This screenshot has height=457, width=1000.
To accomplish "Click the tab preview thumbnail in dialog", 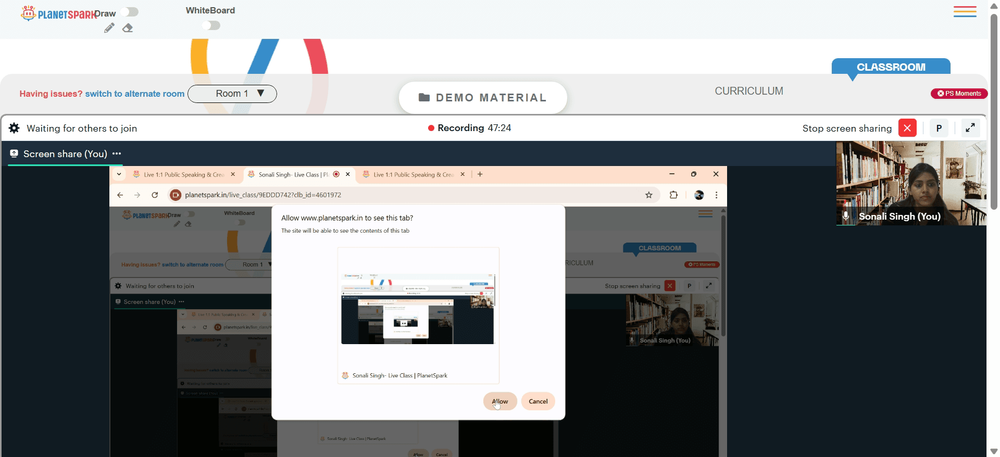I will [418, 309].
